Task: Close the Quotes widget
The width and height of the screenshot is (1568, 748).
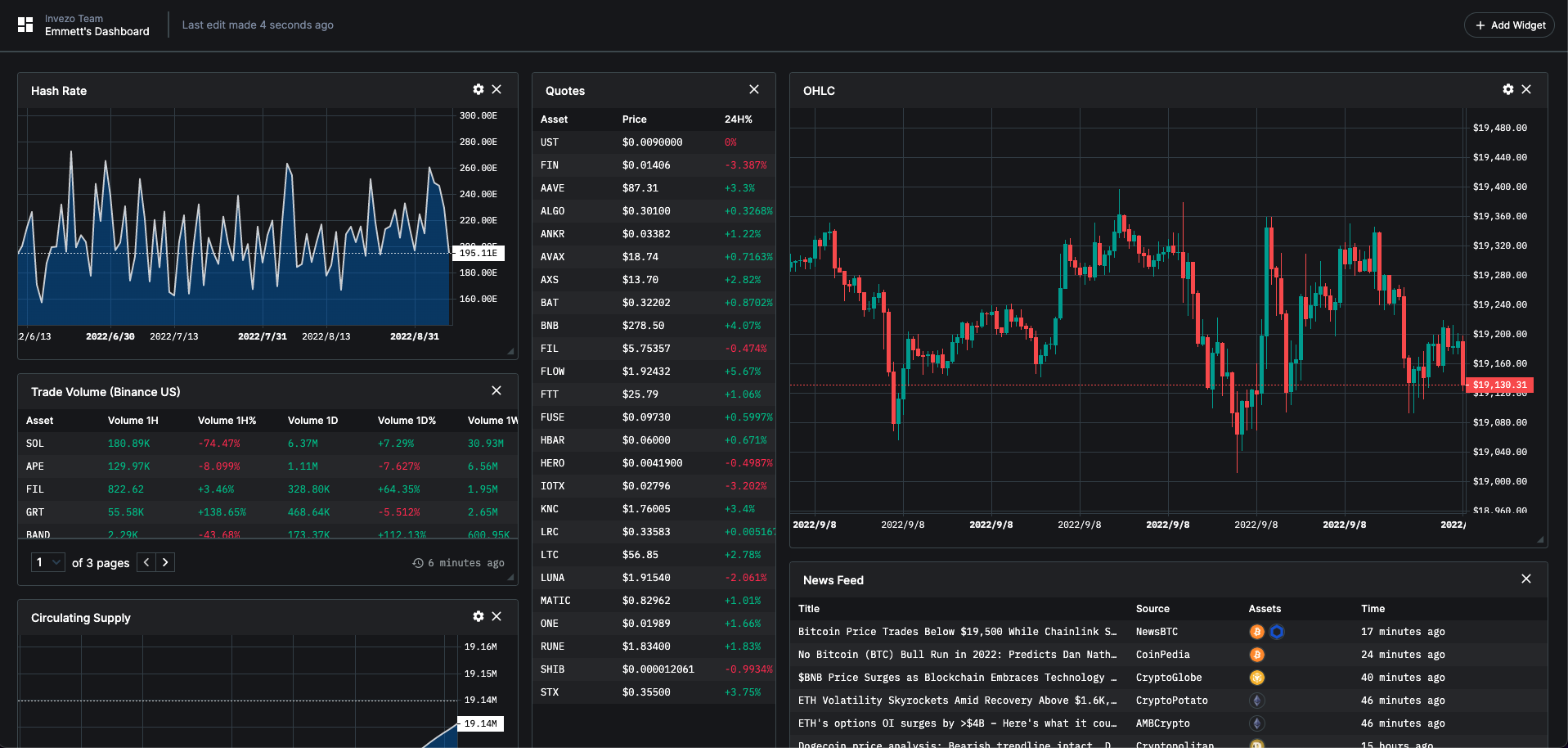Action: [x=754, y=89]
